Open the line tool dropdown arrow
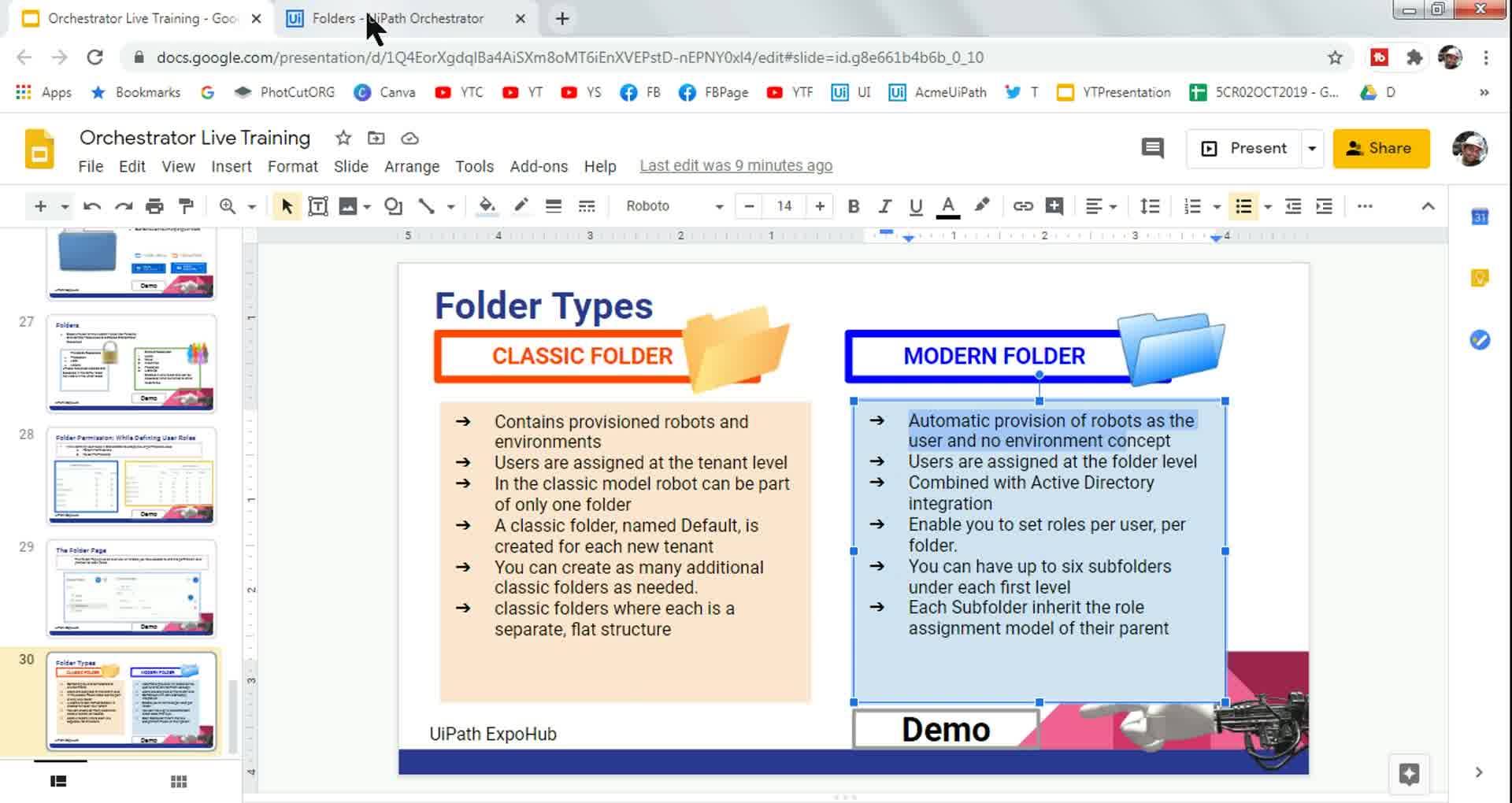The width and height of the screenshot is (1512, 803). [x=451, y=207]
